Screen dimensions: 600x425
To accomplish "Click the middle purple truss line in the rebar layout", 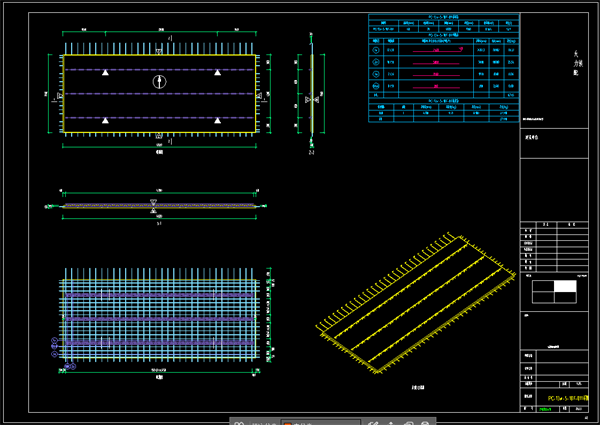I will (159, 319).
